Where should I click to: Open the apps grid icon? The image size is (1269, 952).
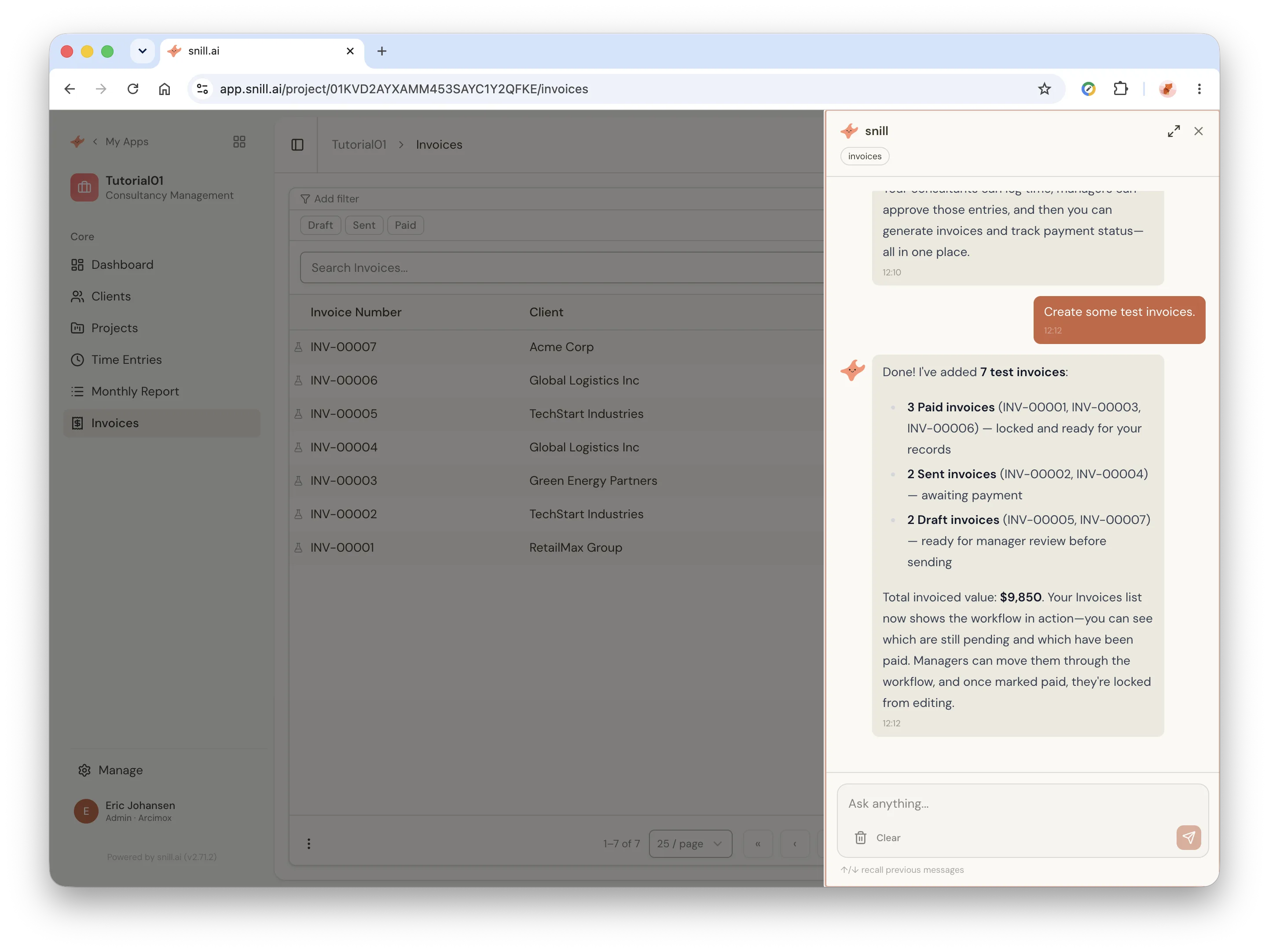[239, 142]
